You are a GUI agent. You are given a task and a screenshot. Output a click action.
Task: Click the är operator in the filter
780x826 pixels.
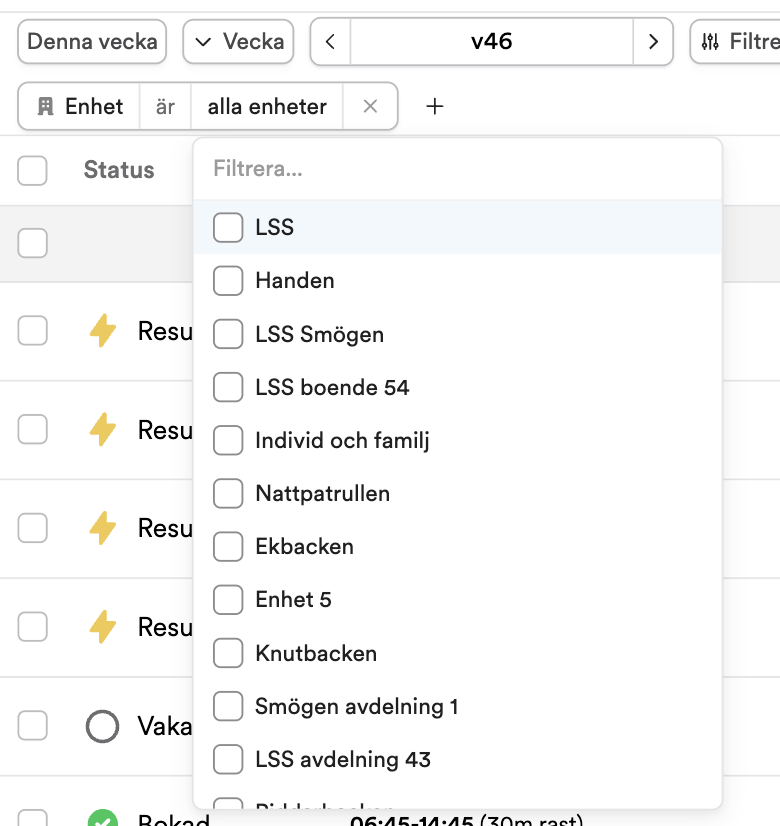[x=165, y=106]
